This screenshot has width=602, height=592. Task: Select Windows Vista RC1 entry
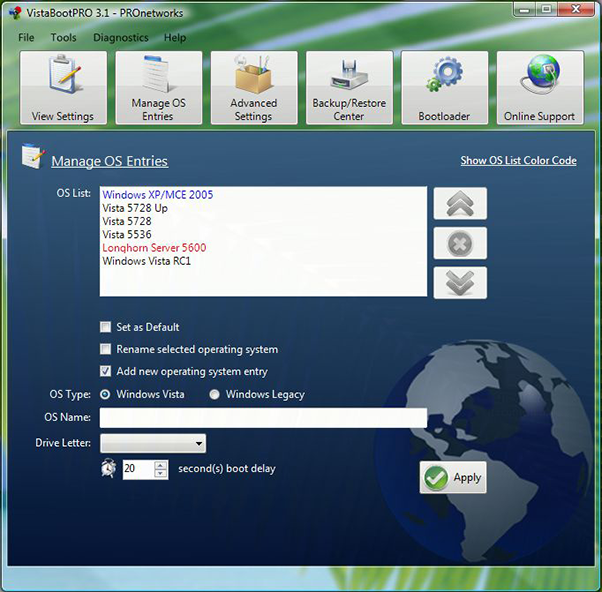click(x=146, y=261)
